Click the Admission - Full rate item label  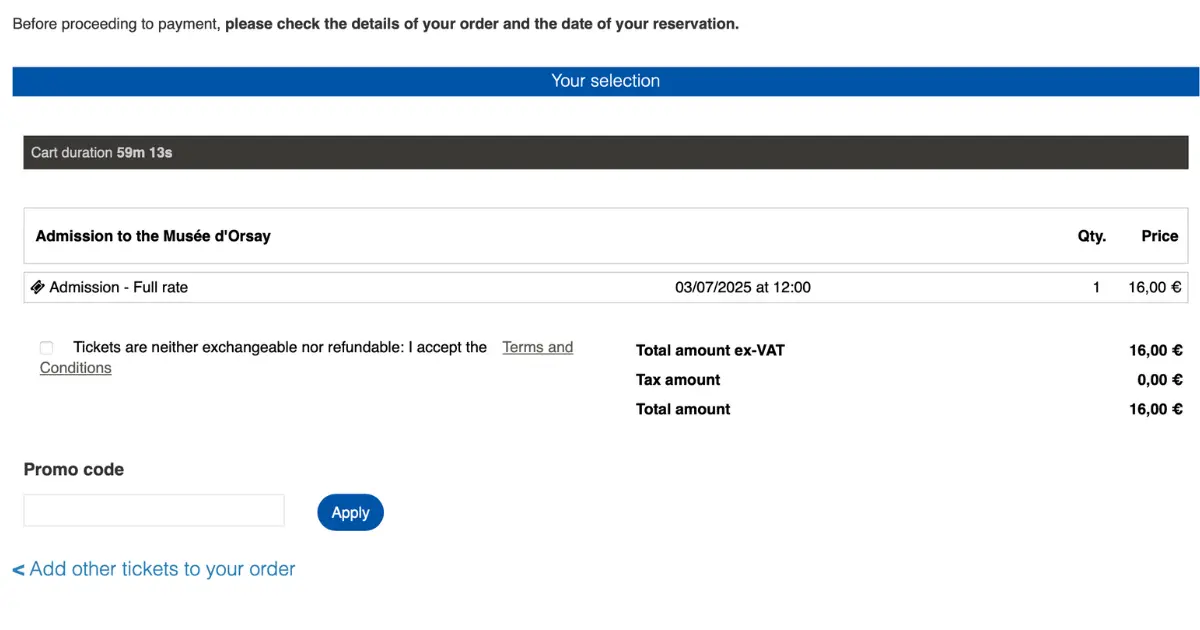pyautogui.click(x=118, y=287)
